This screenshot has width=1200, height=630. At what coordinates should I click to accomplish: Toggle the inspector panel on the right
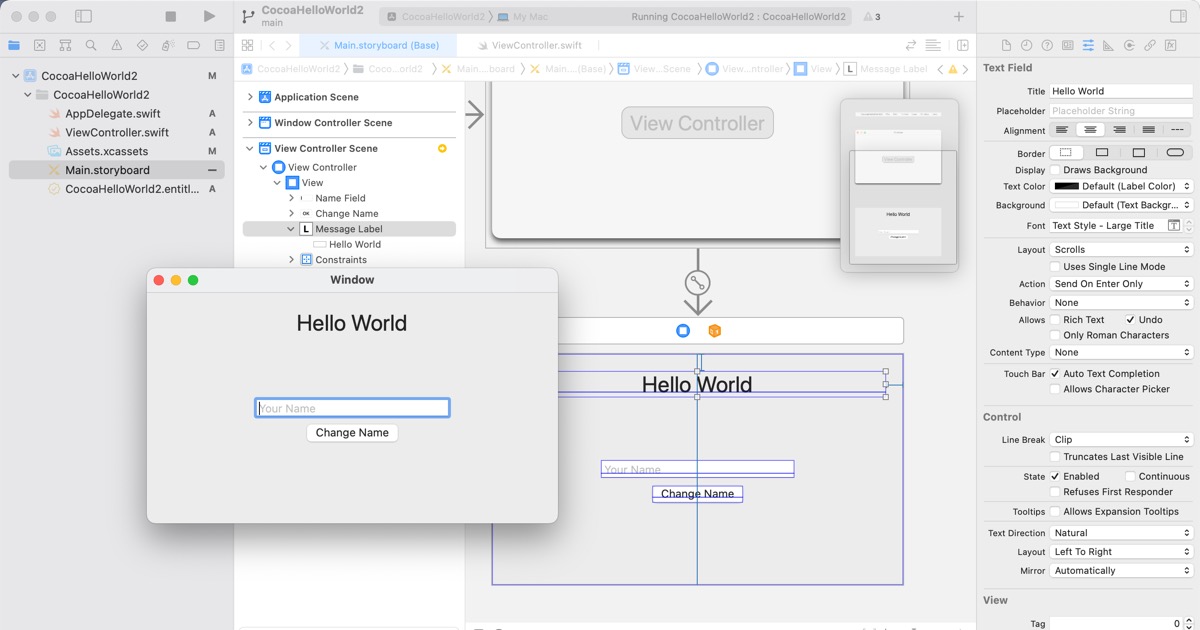click(x=1178, y=16)
